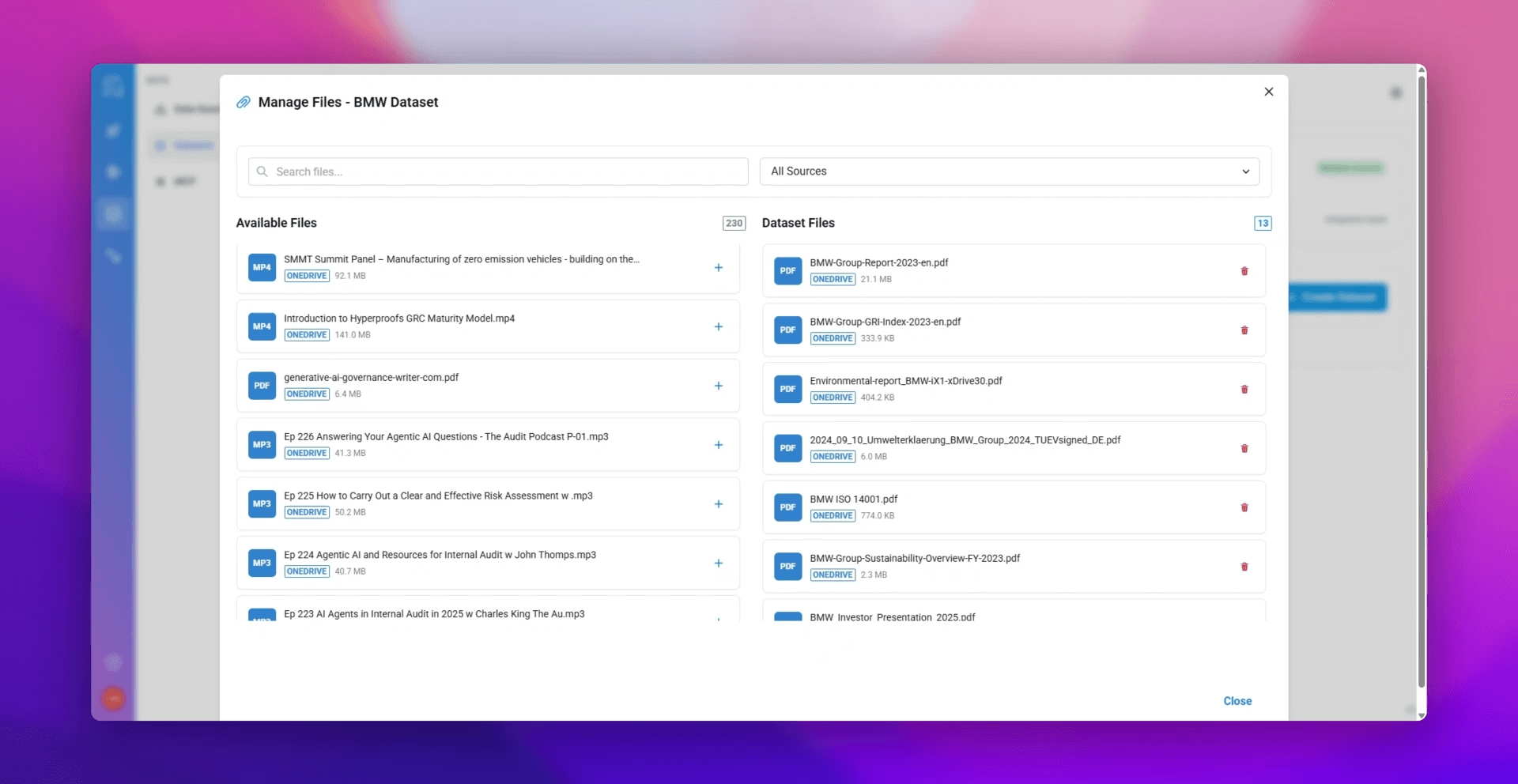Click the Manage Files - BMW Dataset title
The width and height of the screenshot is (1518, 784).
point(348,102)
